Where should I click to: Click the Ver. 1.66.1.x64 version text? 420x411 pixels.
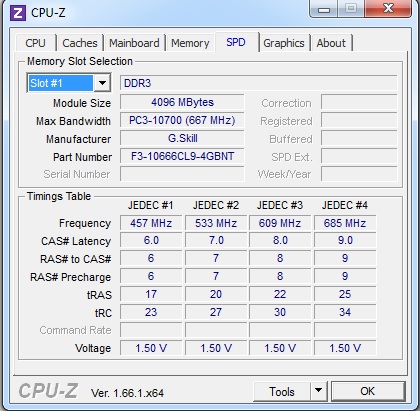pos(127,393)
